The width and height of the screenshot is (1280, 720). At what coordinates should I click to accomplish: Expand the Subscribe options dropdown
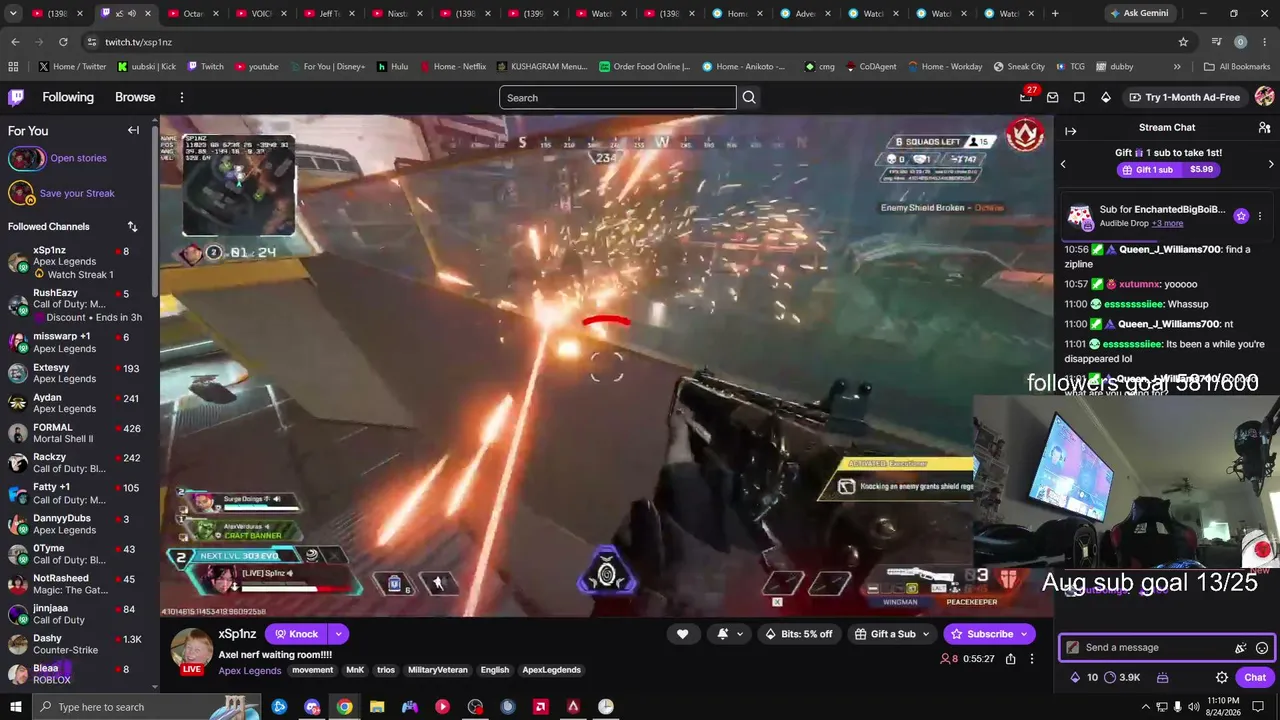click(1024, 634)
